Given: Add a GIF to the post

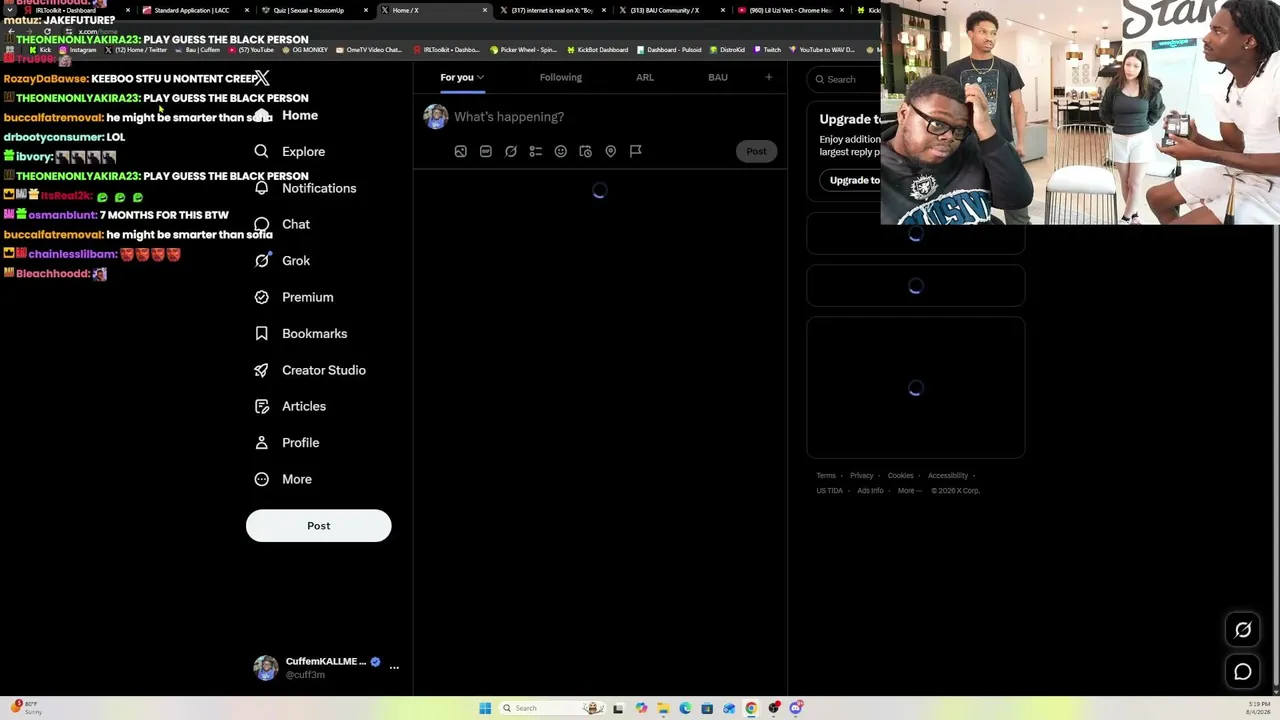Looking at the screenshot, I should tap(486, 151).
